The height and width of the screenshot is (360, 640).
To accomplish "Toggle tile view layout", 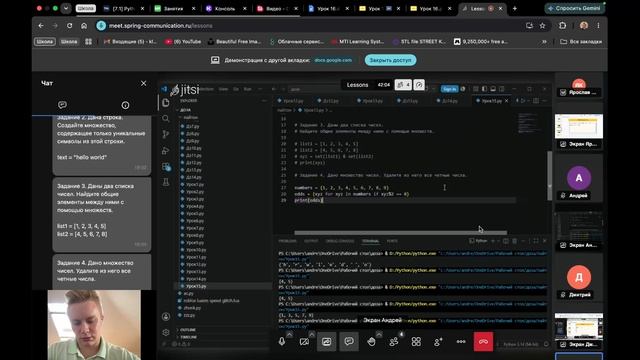I will (x=416, y=342).
